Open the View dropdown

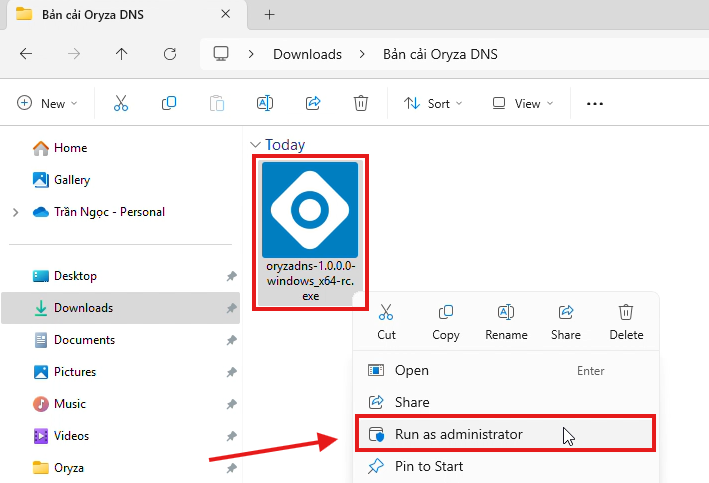pos(522,104)
